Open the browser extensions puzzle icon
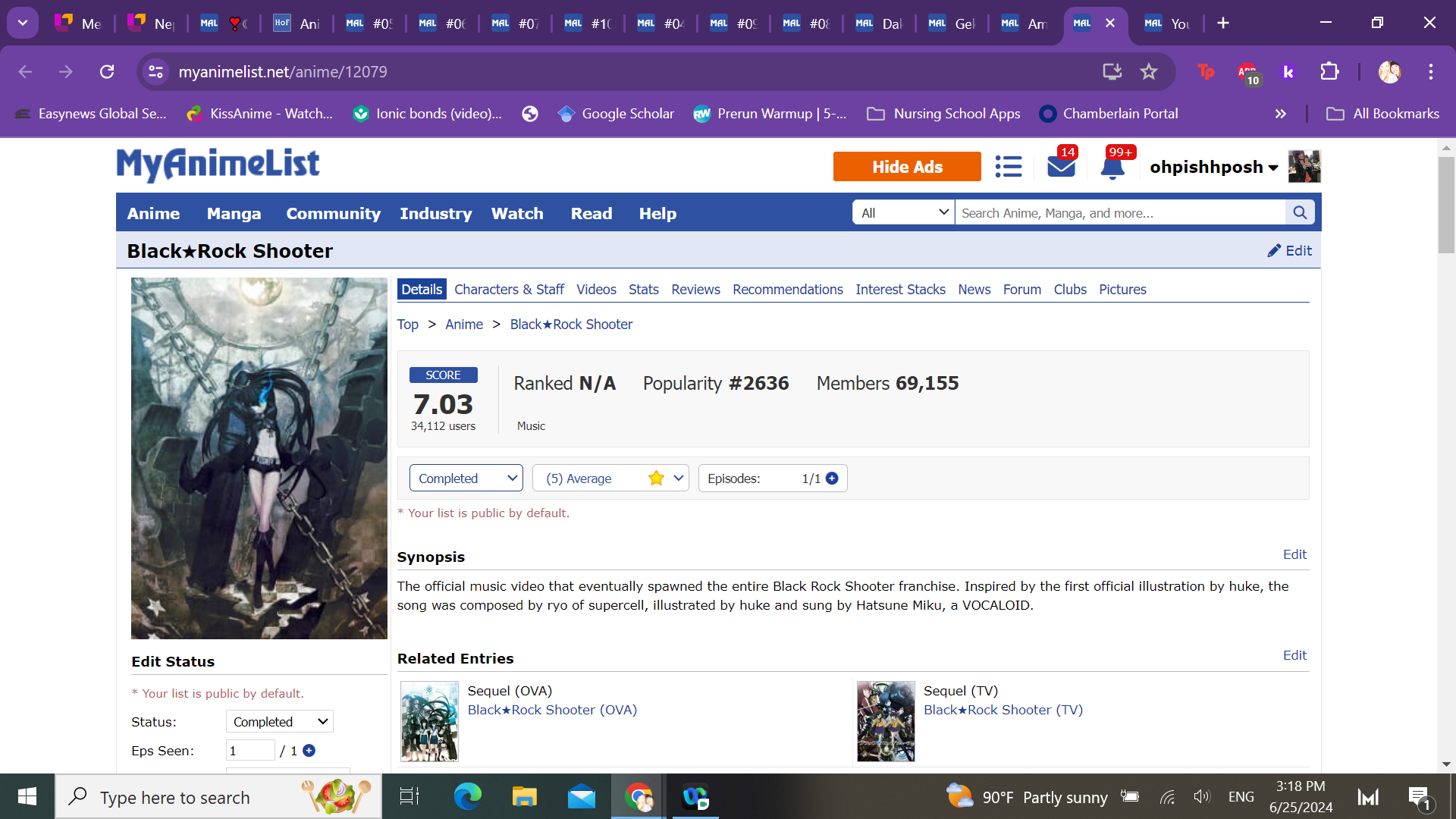 [1329, 71]
